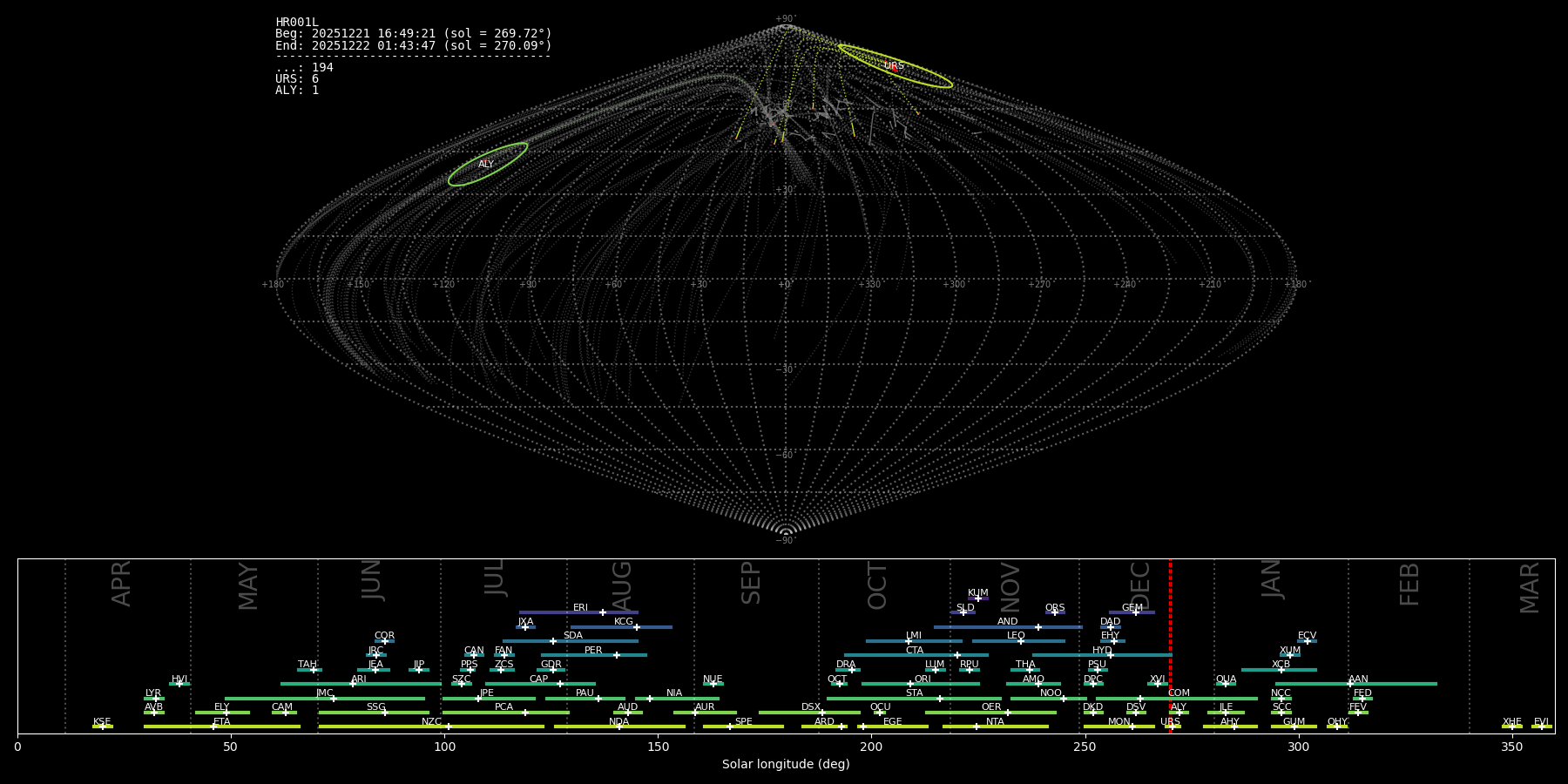1568x784 pixels.
Task: Select the AAN shower activity bar
Action: 1394,684
